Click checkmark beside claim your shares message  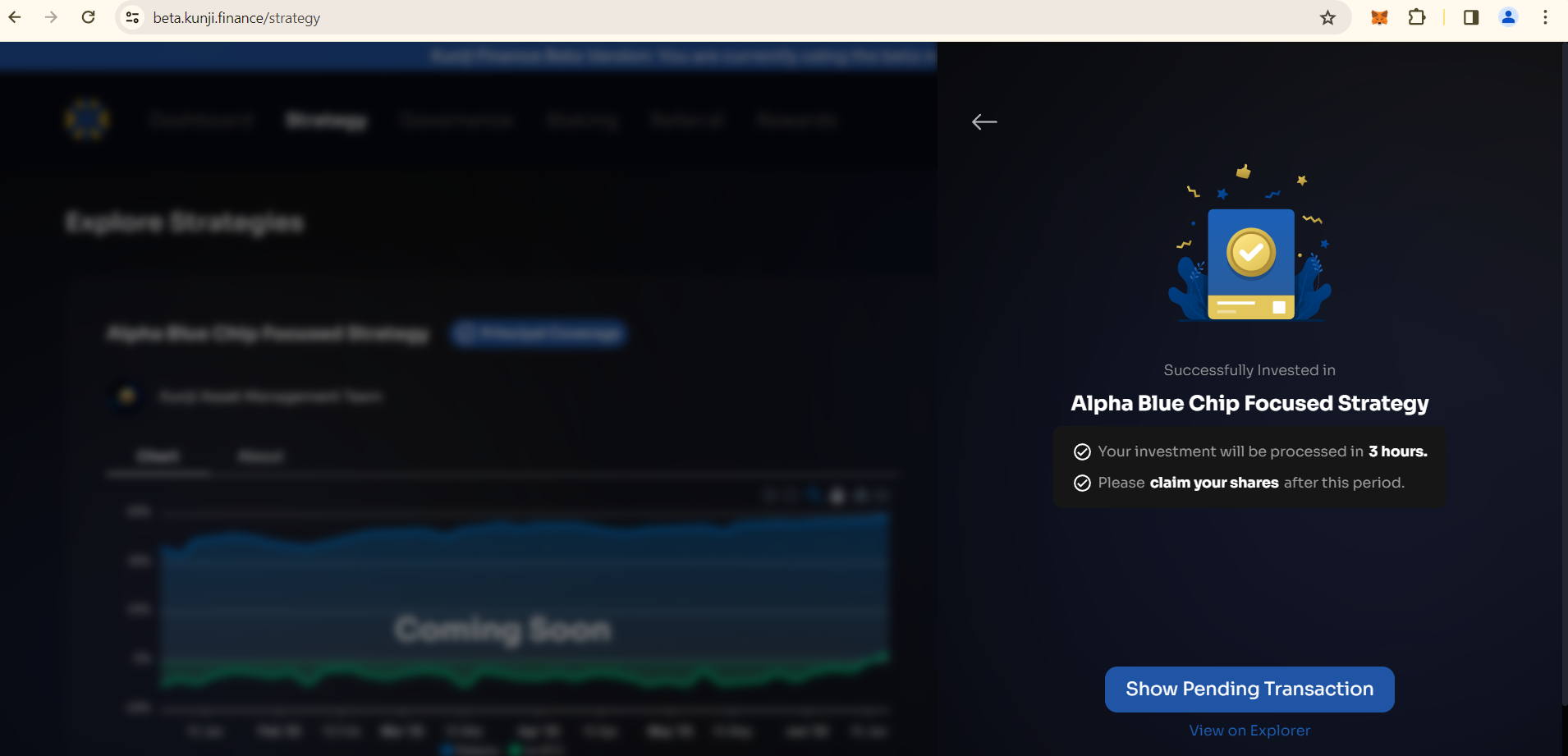pyautogui.click(x=1082, y=483)
